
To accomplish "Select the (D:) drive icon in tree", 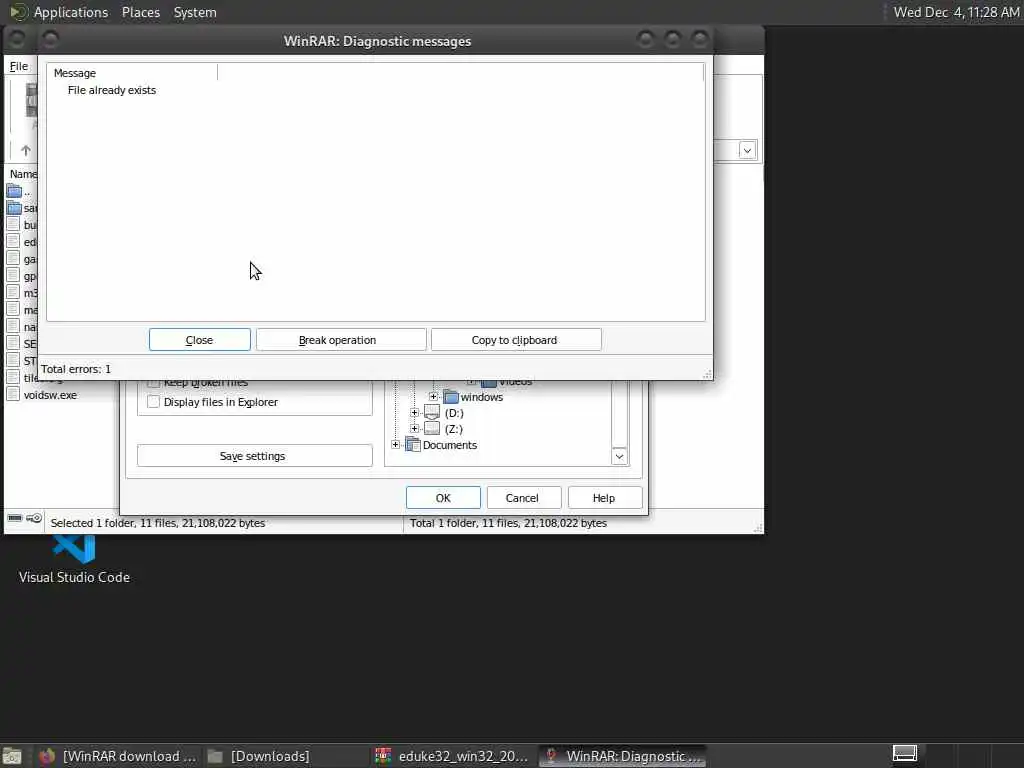I will pyautogui.click(x=432, y=412).
